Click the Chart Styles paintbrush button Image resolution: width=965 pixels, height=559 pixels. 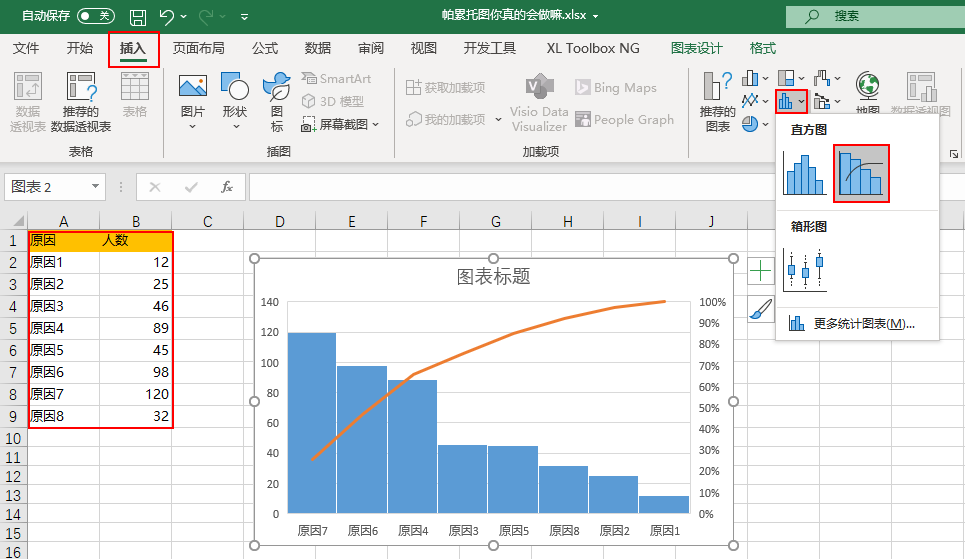pos(761,309)
